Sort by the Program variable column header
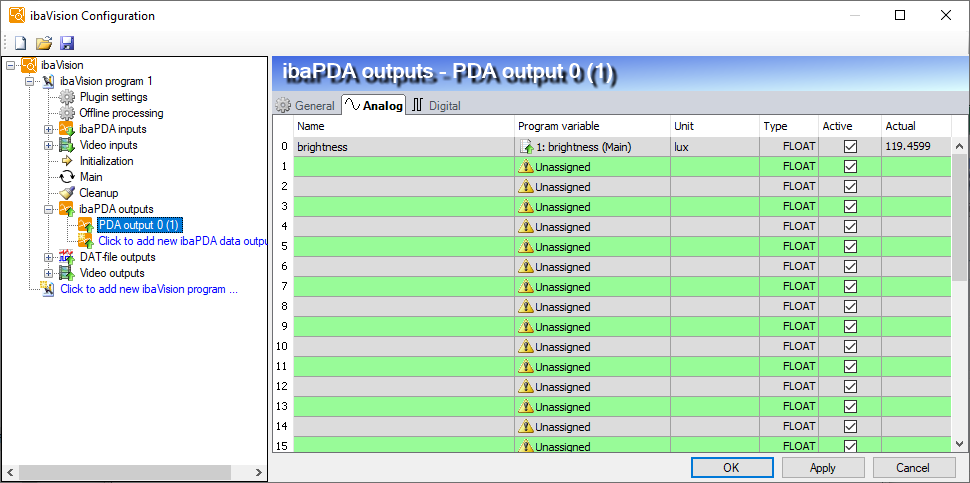The width and height of the screenshot is (970, 483). coord(592,126)
